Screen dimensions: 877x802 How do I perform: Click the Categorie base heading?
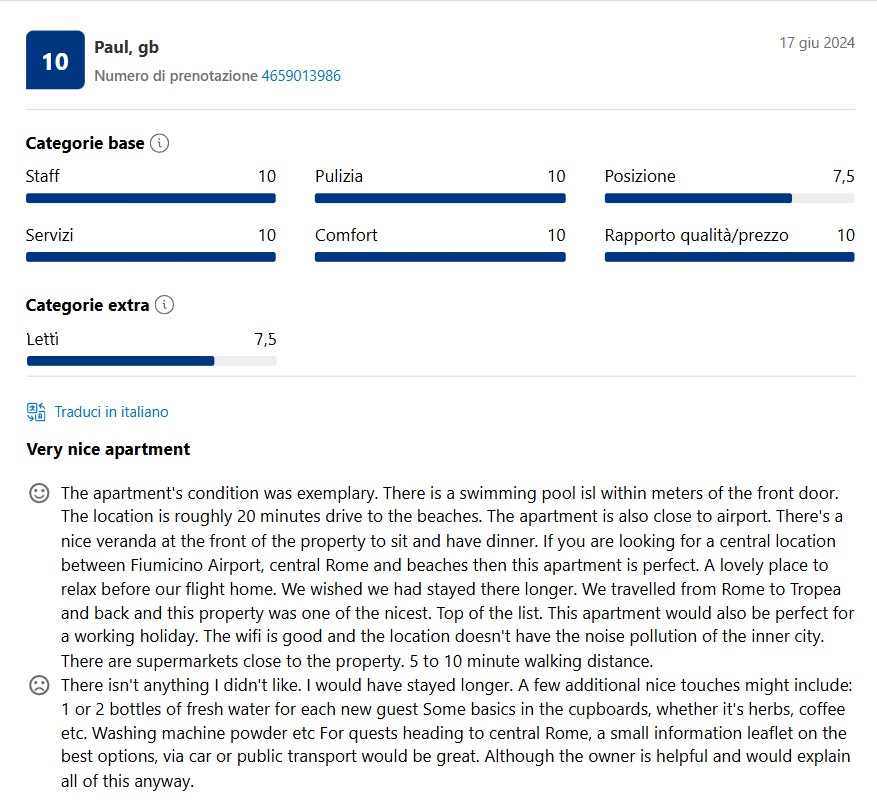pyautogui.click(x=85, y=143)
